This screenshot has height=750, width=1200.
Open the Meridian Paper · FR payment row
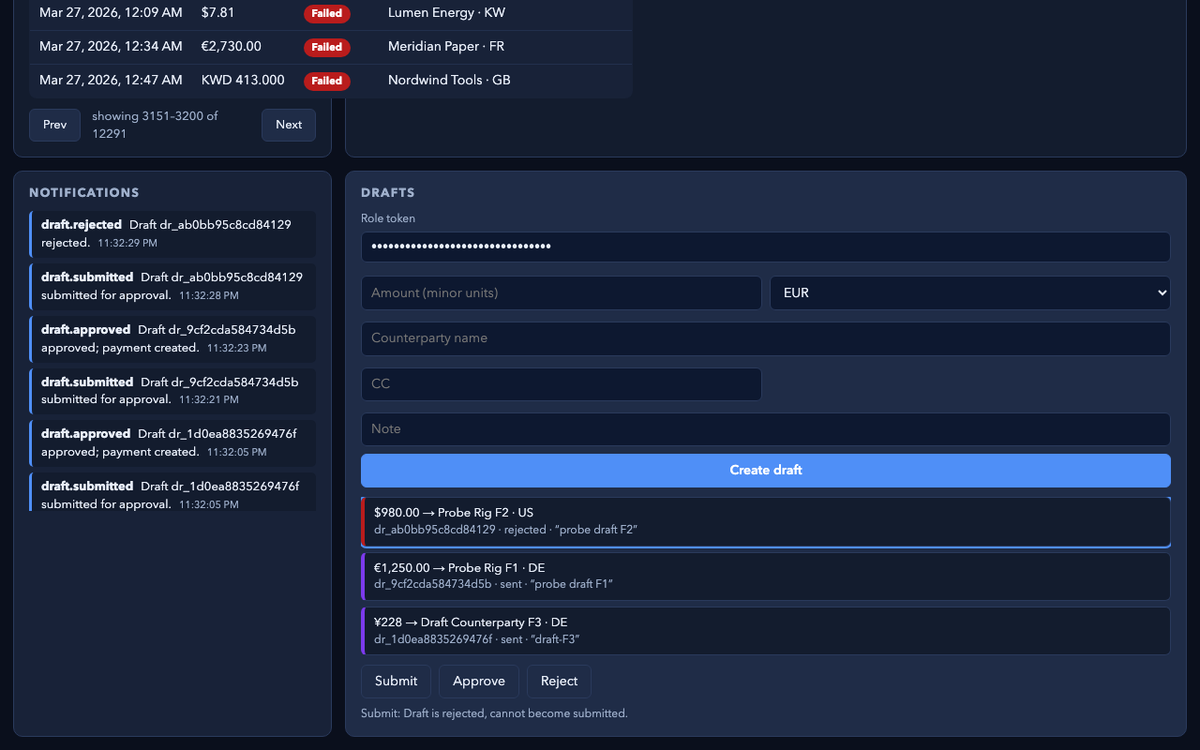(331, 47)
